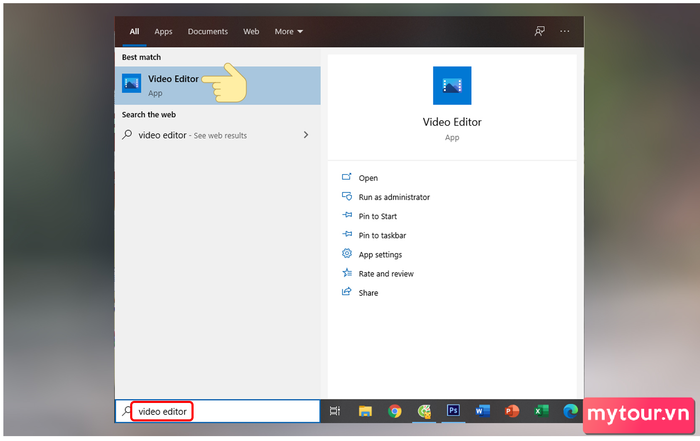700x441 pixels.
Task: Choose Run as administrator
Action: point(394,197)
